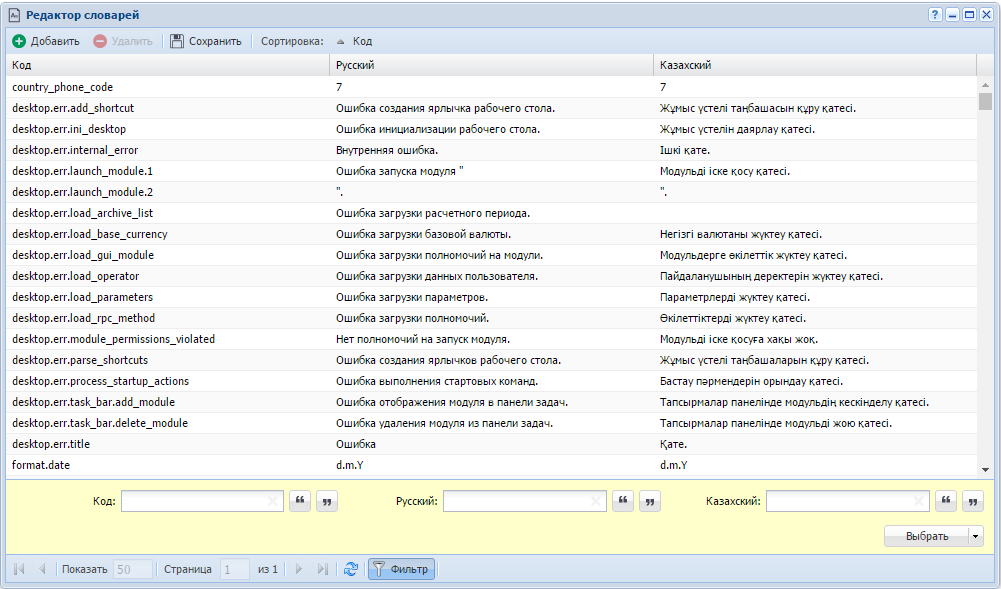Sort by the Казахский column header
This screenshot has height=589, width=1001.
click(x=814, y=65)
